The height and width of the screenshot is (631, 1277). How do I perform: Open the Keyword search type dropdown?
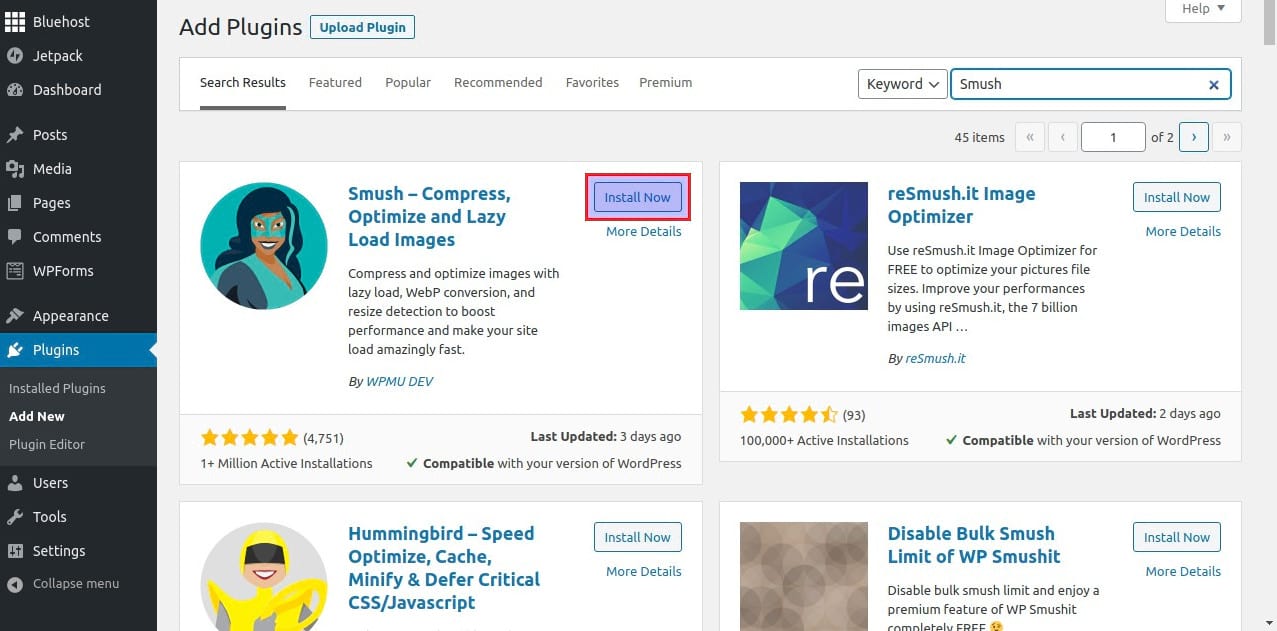click(x=902, y=84)
